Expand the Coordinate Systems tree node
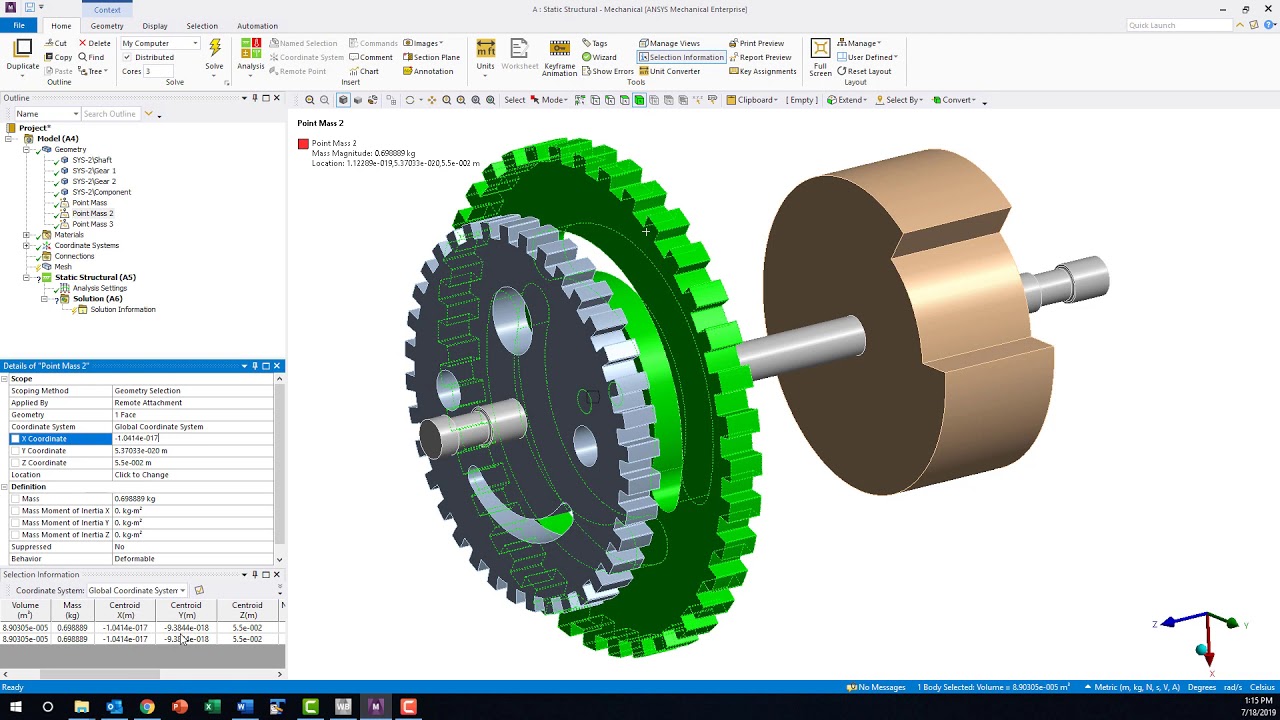Viewport: 1280px width, 720px height. point(27,246)
